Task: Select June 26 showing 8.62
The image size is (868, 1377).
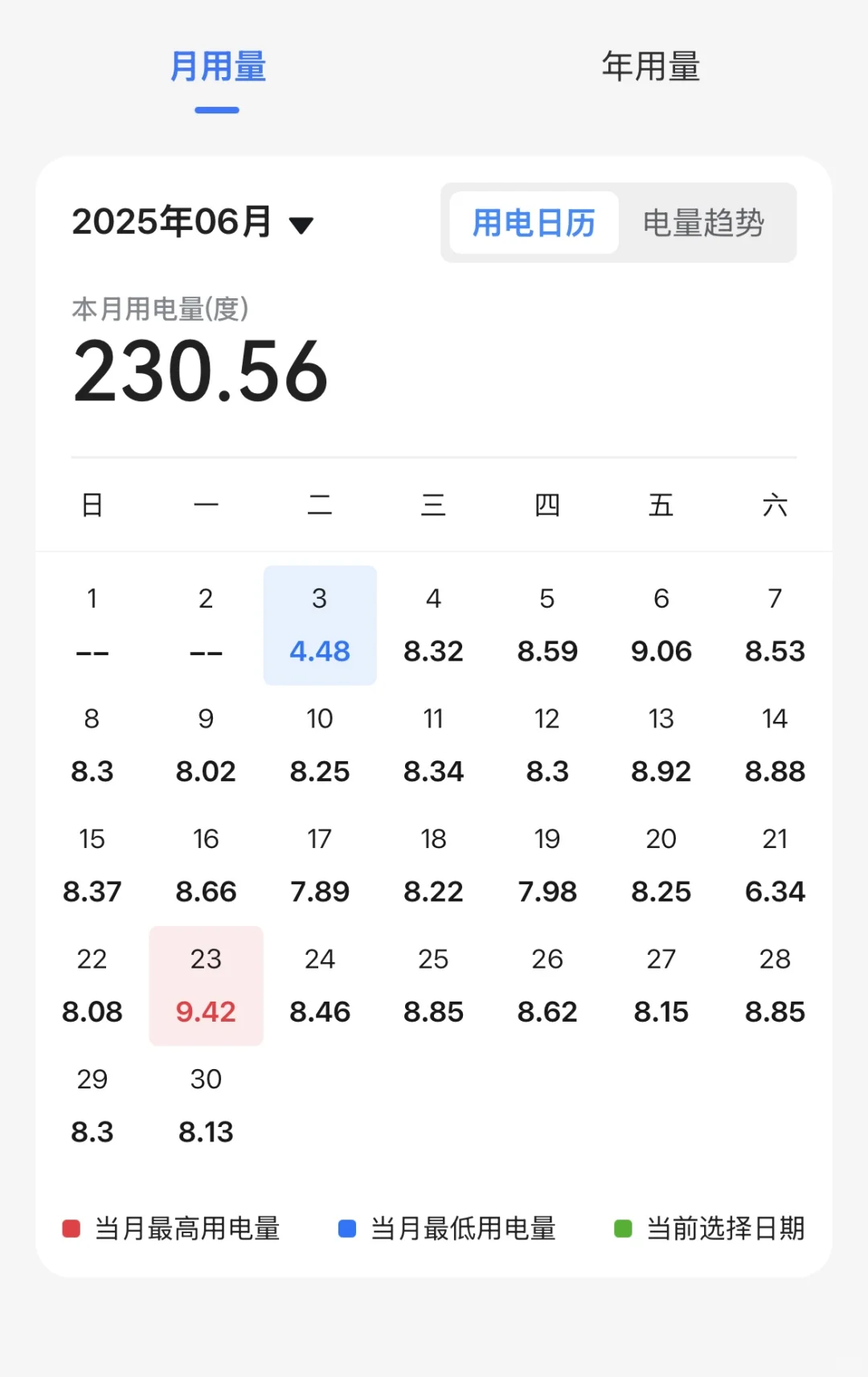Action: tap(547, 986)
